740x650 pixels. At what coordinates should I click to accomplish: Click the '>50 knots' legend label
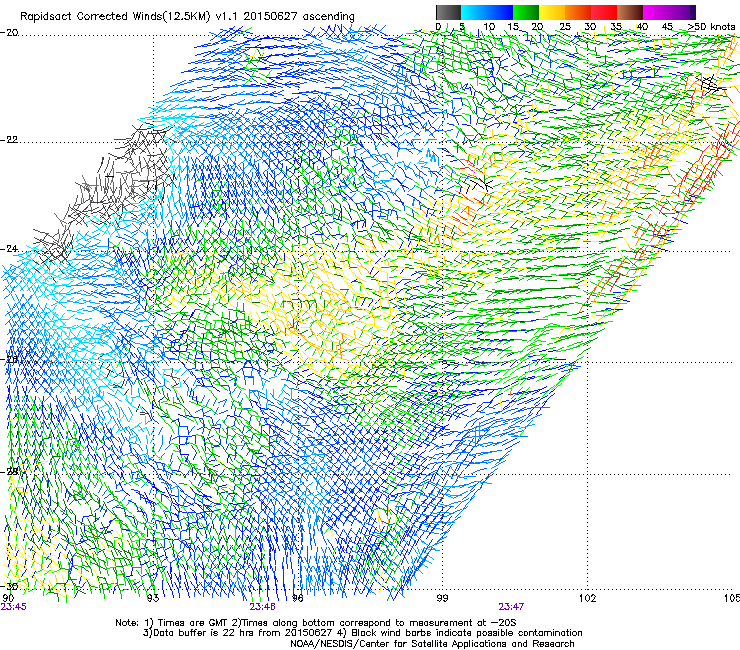point(711,27)
